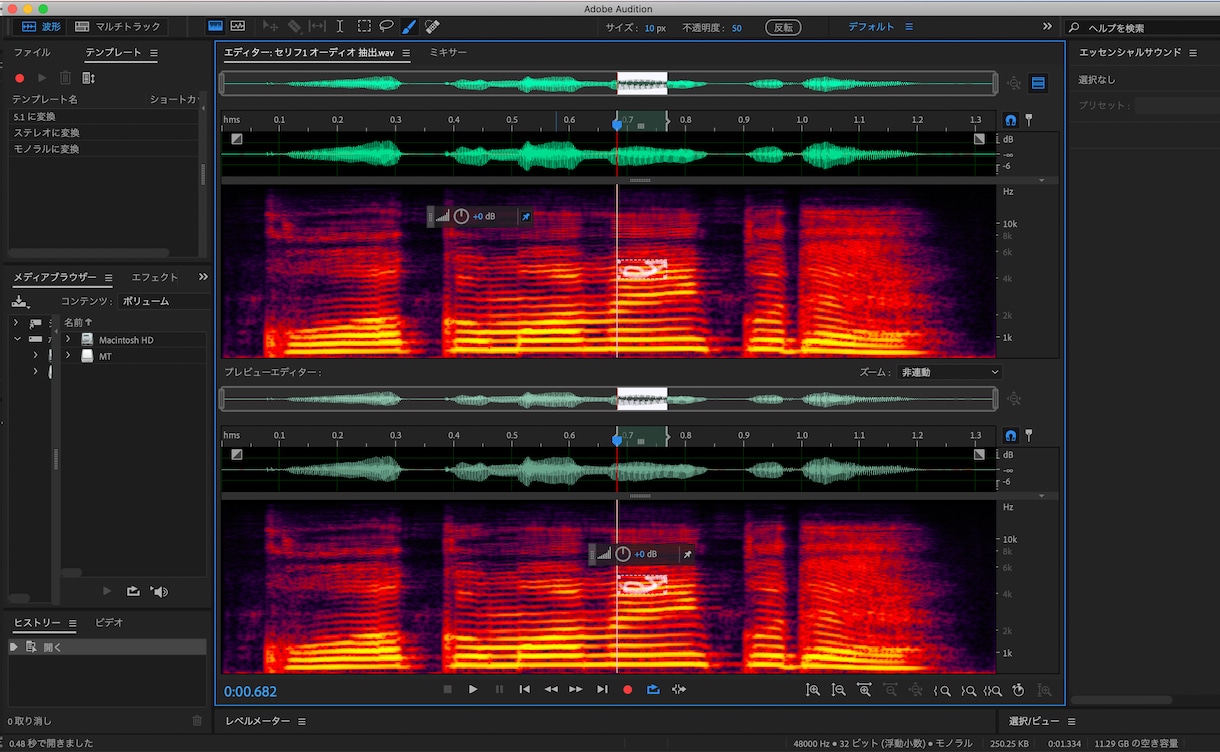
Task: Click the record button in the Templates panel
Action: (x=19, y=77)
